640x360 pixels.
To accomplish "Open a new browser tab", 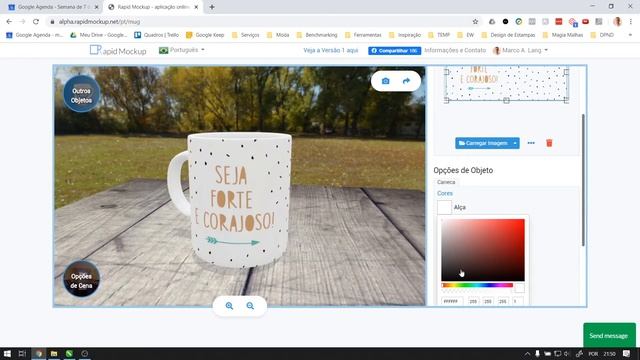I will 212,7.
